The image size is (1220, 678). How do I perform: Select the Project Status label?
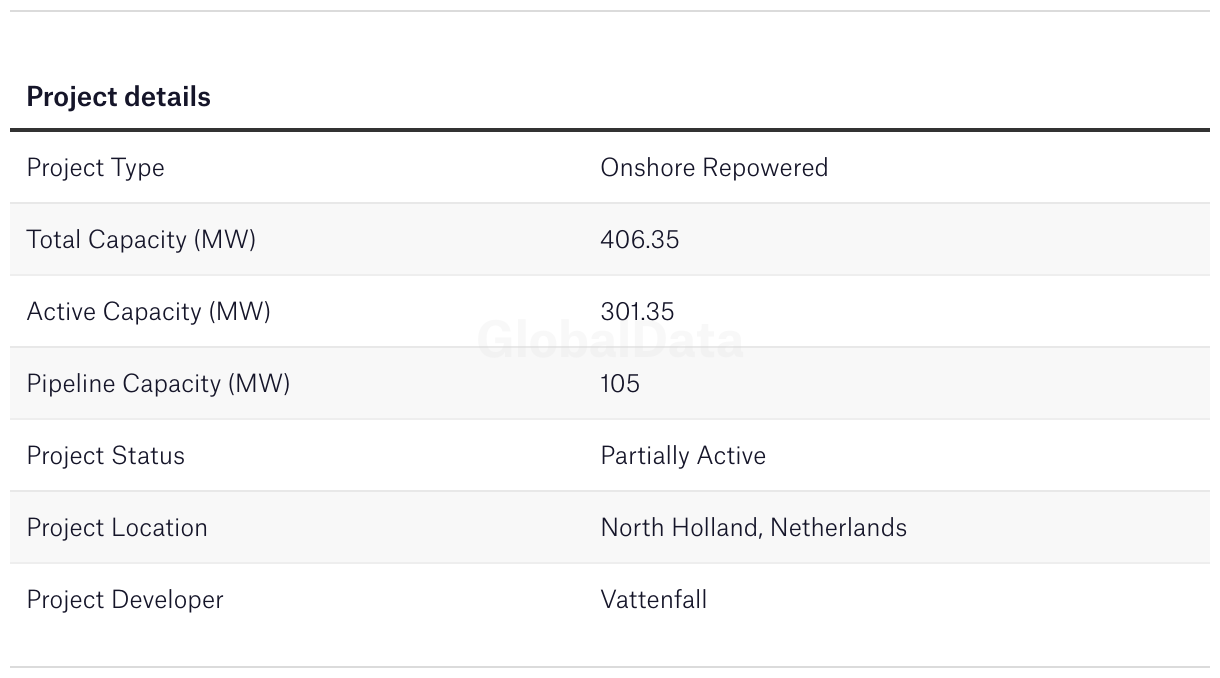(105, 456)
